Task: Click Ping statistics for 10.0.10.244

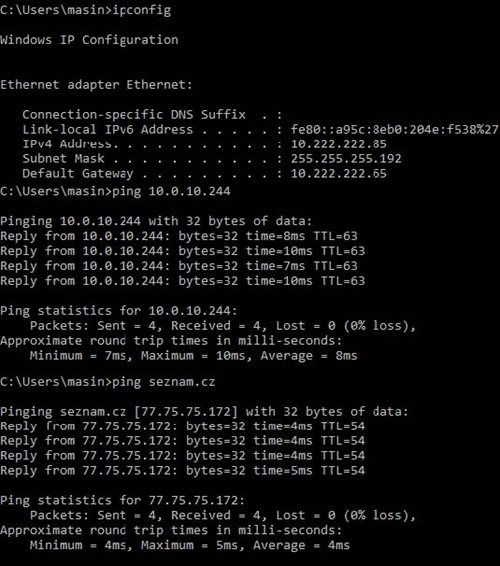Action: click(119, 310)
